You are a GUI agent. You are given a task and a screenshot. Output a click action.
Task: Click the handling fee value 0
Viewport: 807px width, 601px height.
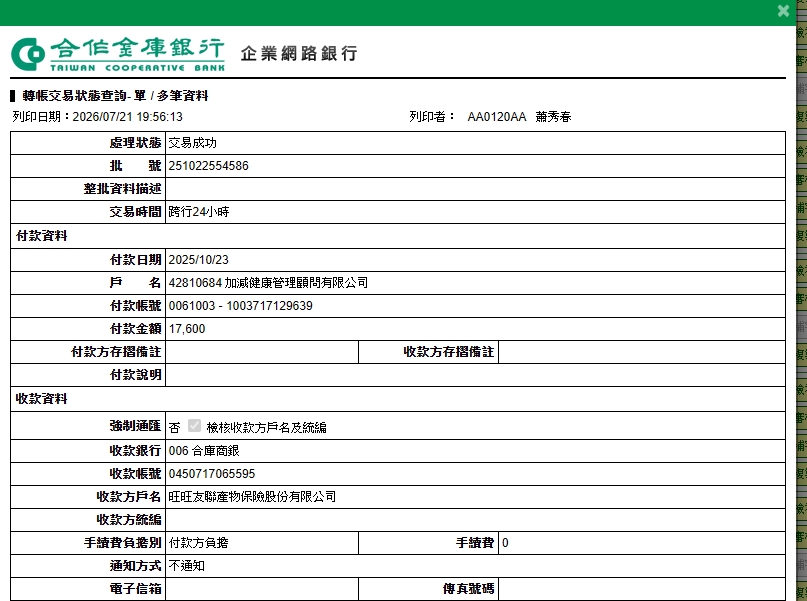coord(505,543)
